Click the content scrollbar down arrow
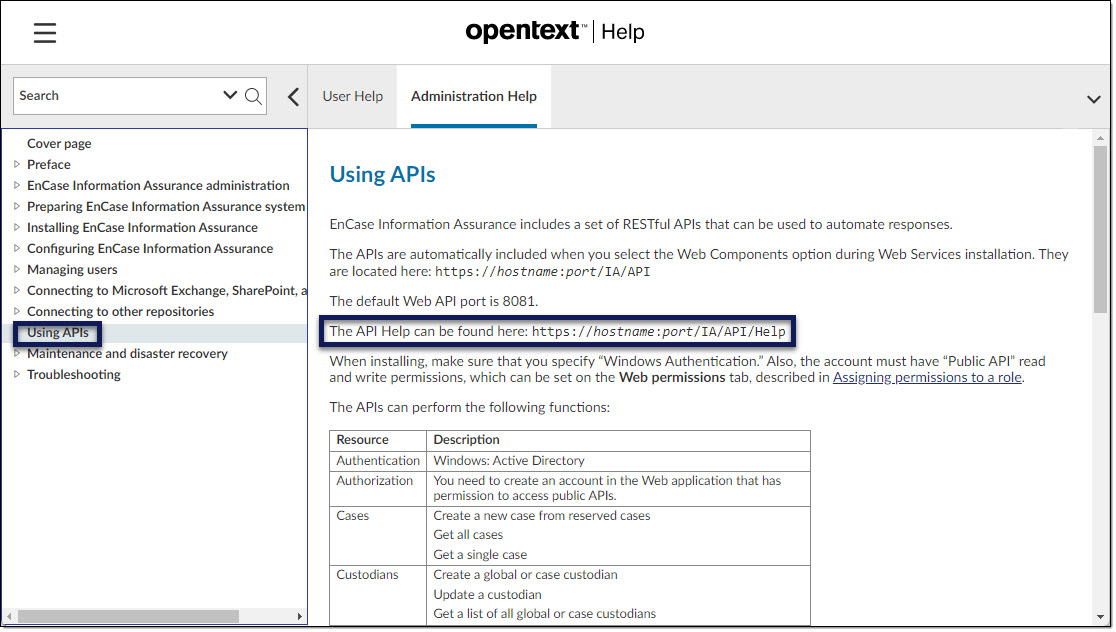The height and width of the screenshot is (632, 1116). coord(1100,617)
